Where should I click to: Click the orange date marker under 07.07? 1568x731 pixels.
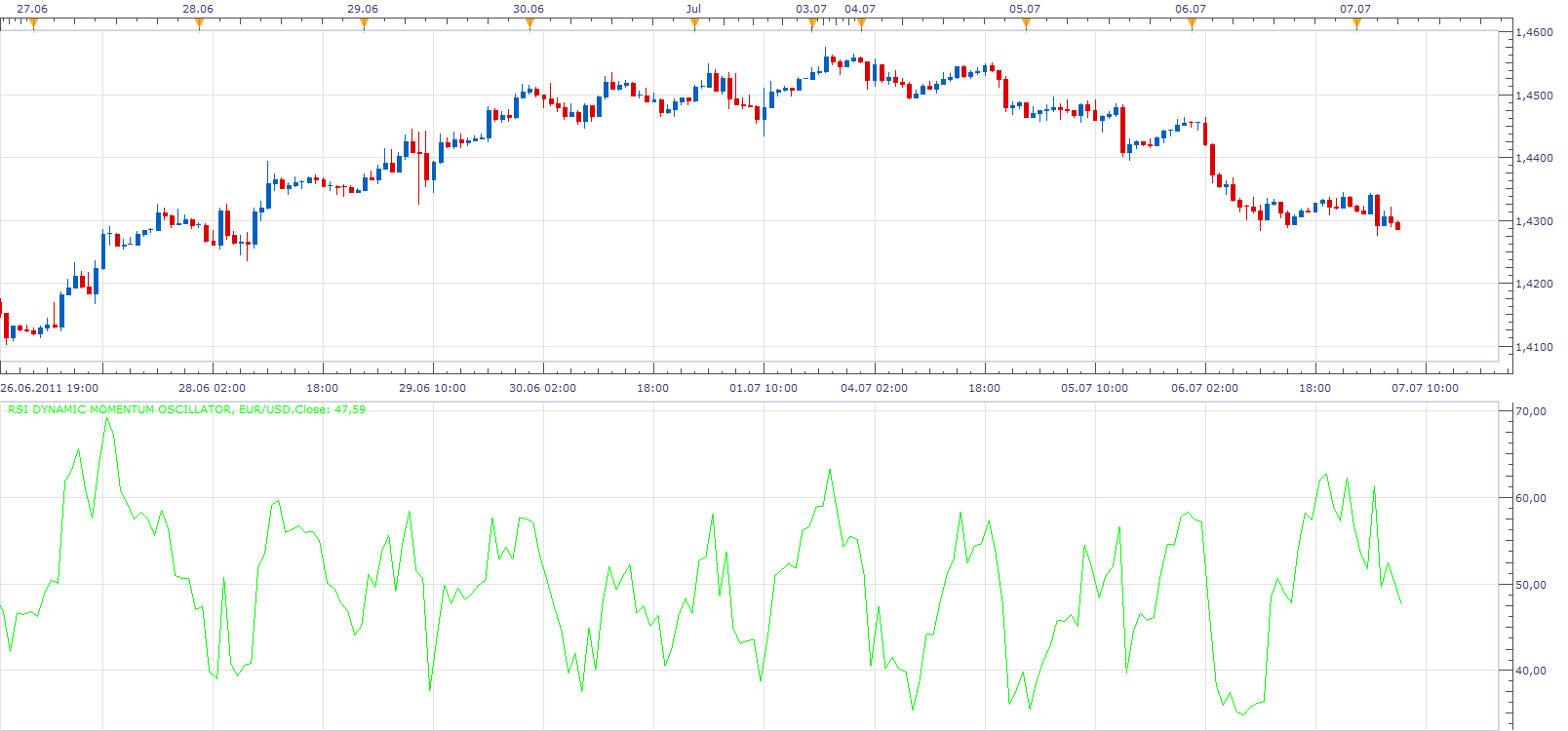[x=1355, y=24]
